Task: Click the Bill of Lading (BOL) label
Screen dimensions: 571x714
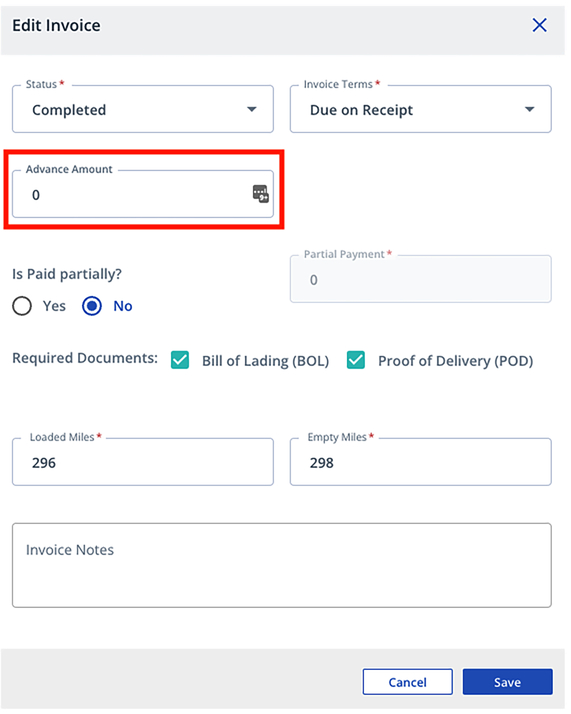Action: click(x=265, y=361)
